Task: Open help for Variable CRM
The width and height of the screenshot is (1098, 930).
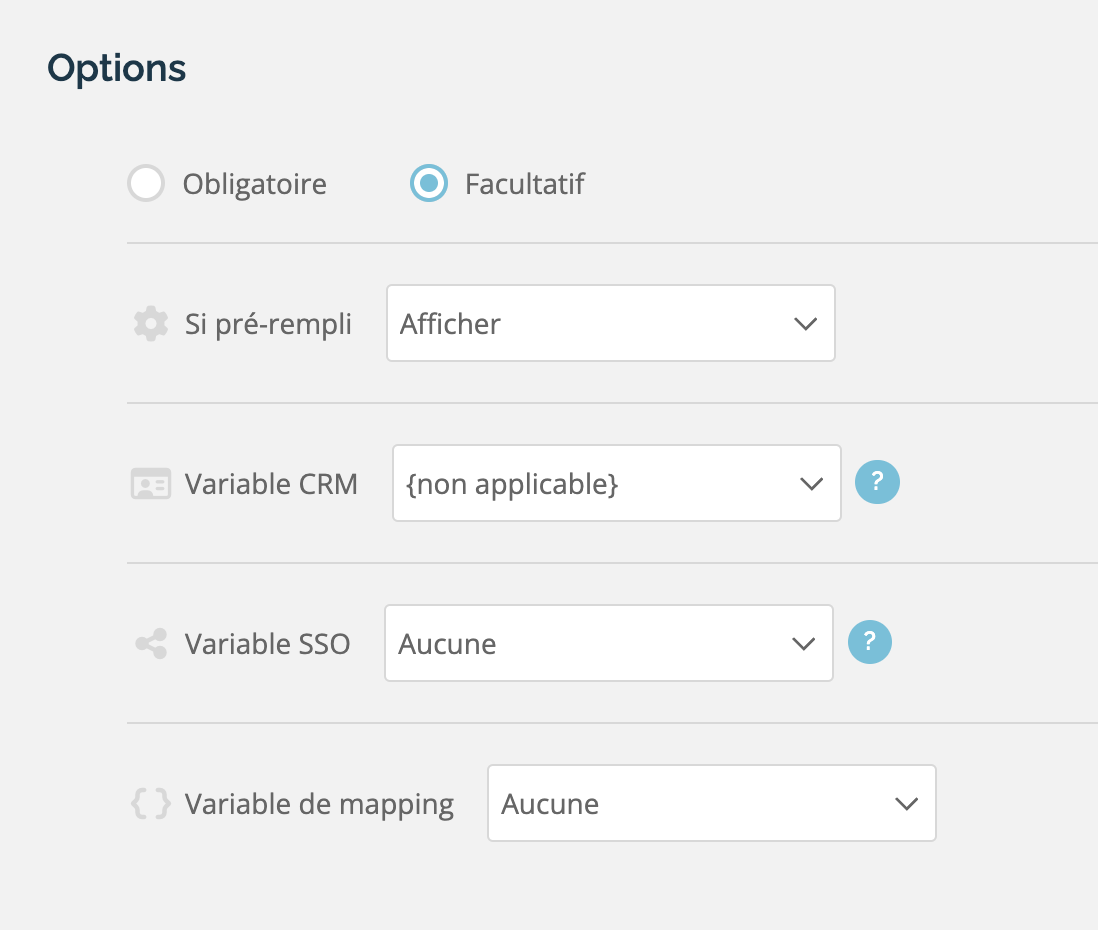Action: pos(877,482)
